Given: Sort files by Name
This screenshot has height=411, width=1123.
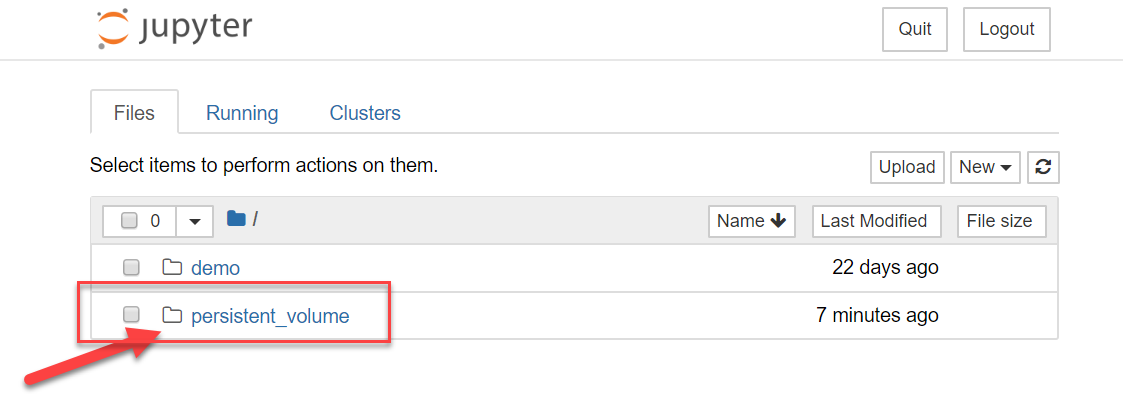Looking at the screenshot, I should 752,221.
